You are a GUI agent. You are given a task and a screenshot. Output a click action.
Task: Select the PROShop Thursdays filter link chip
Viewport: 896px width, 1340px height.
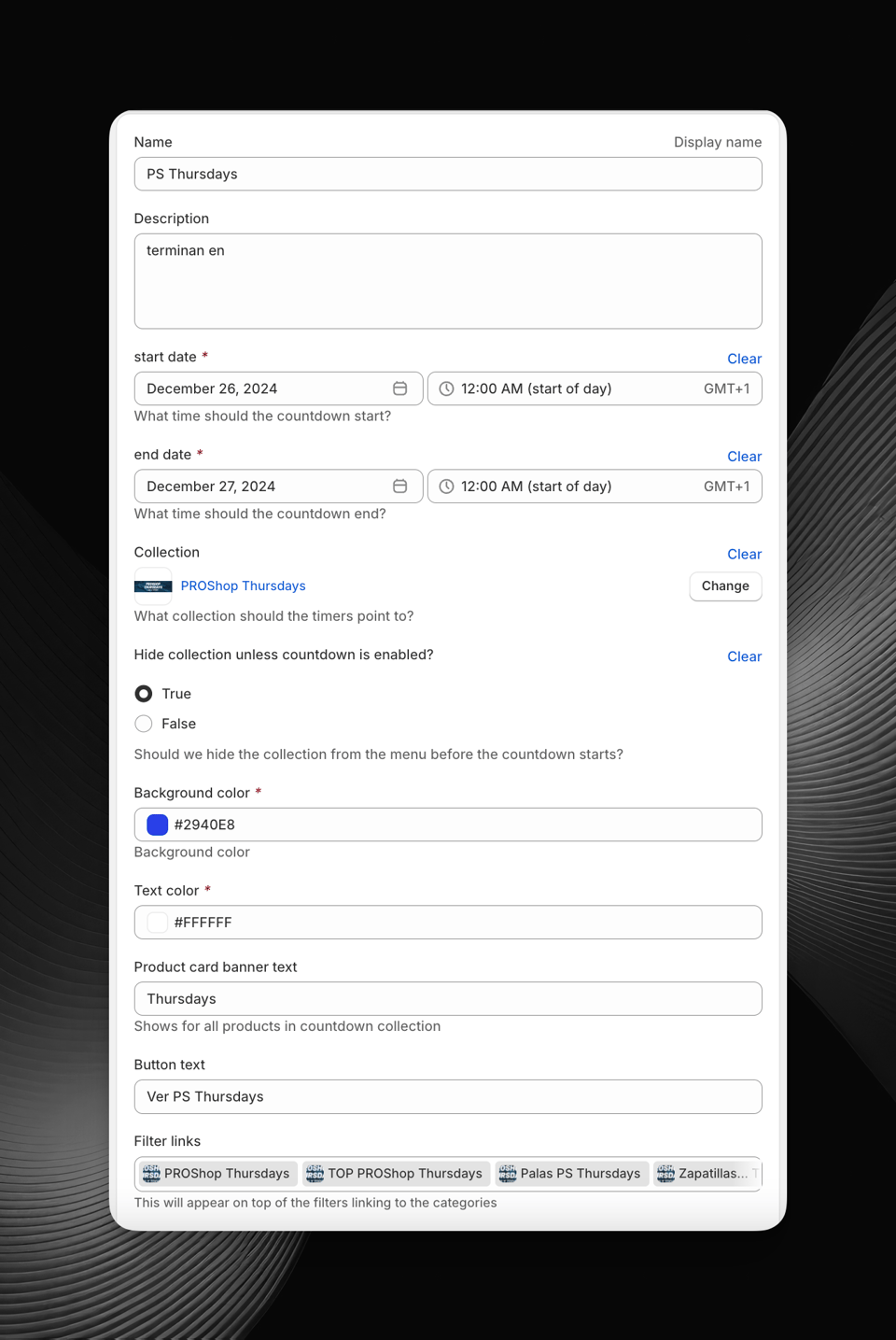217,1174
